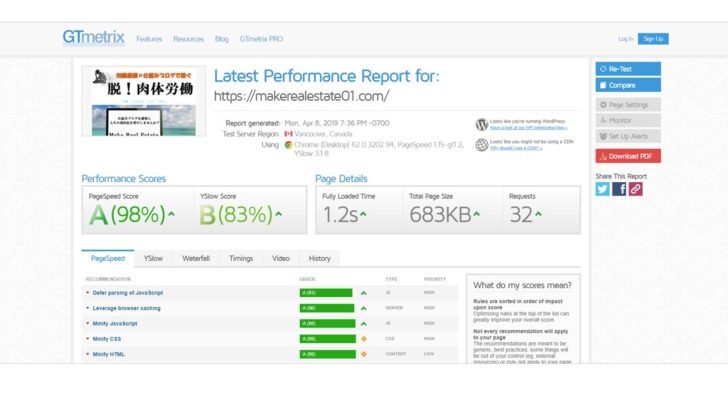Viewport: 728px width, 410px height.
Task: Share report via Twitter icon
Action: (603, 189)
